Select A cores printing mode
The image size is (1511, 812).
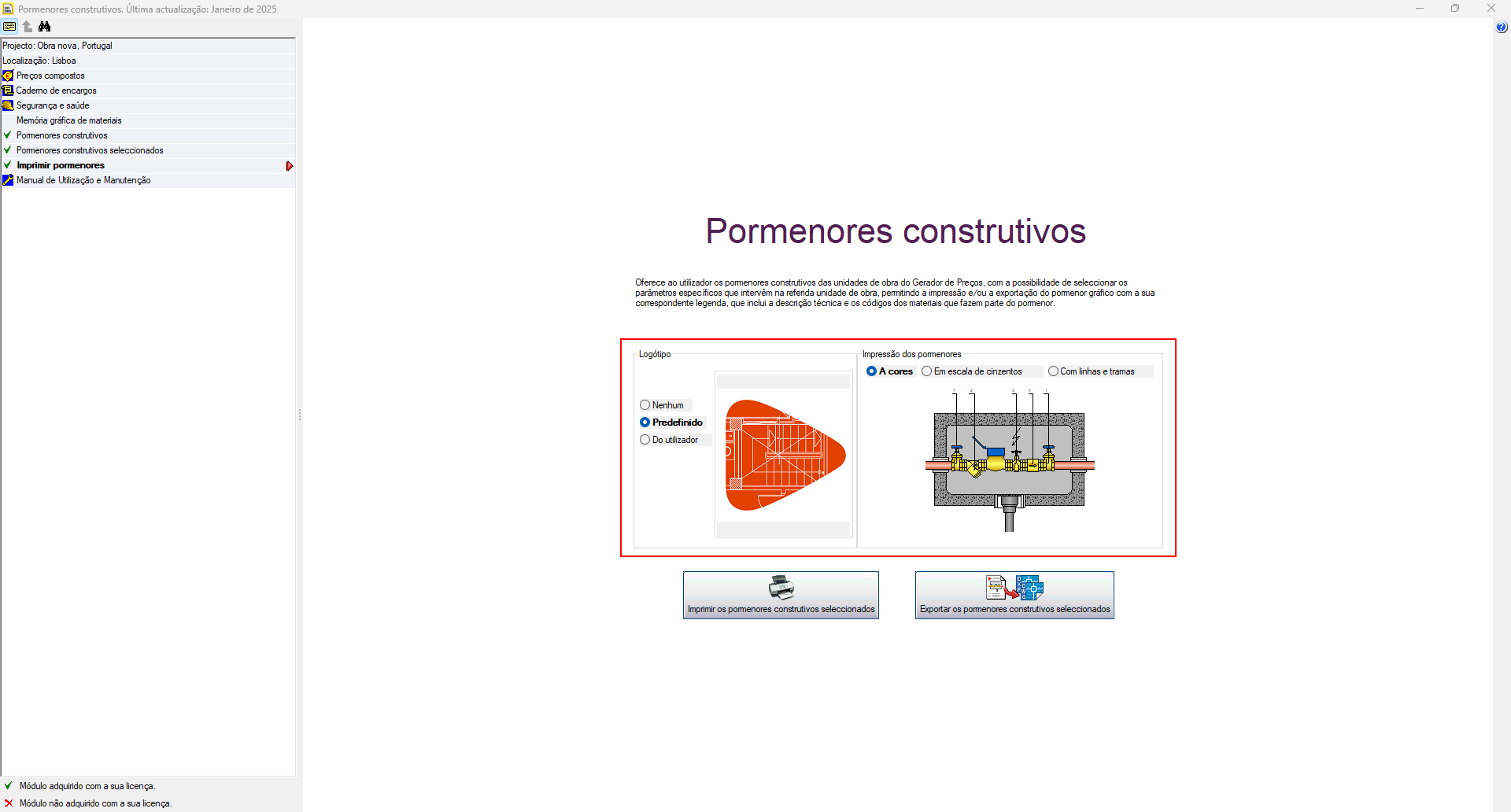coord(890,371)
